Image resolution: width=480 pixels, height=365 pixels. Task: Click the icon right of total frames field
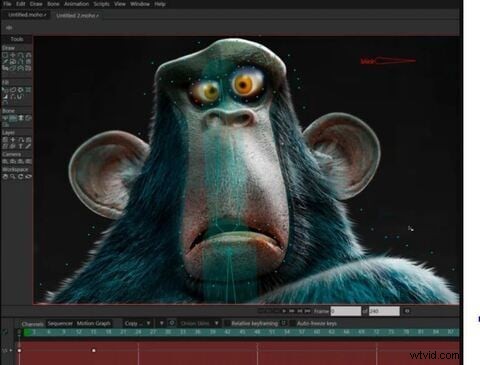click(407, 311)
